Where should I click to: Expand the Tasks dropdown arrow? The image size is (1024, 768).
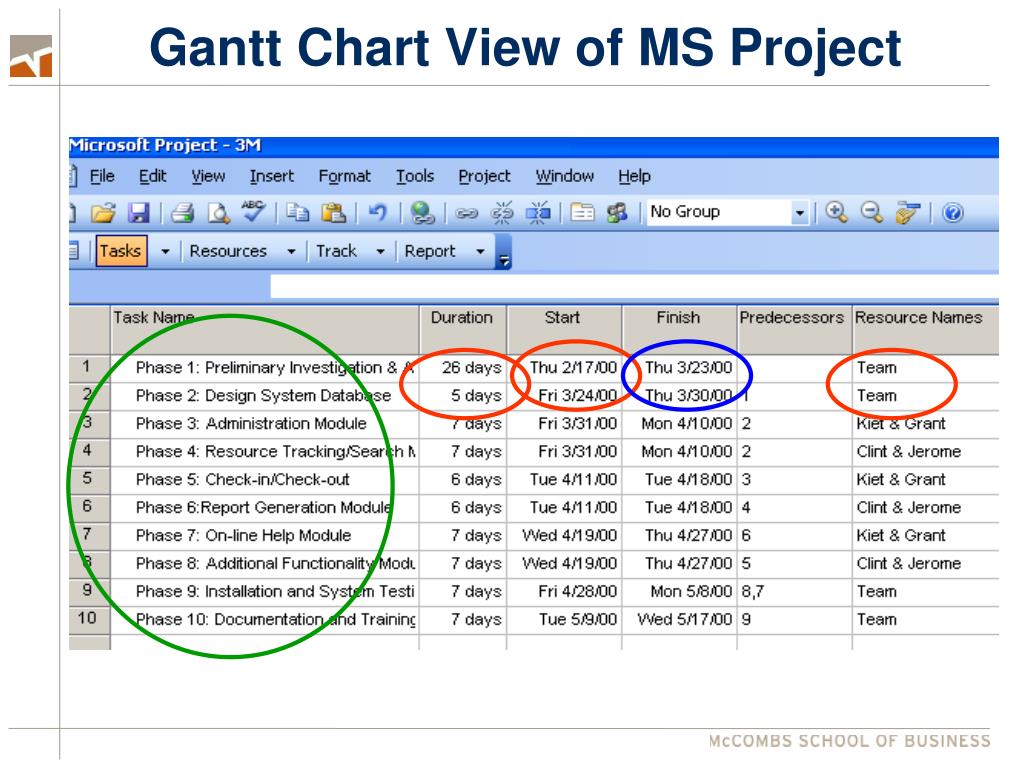(165, 251)
